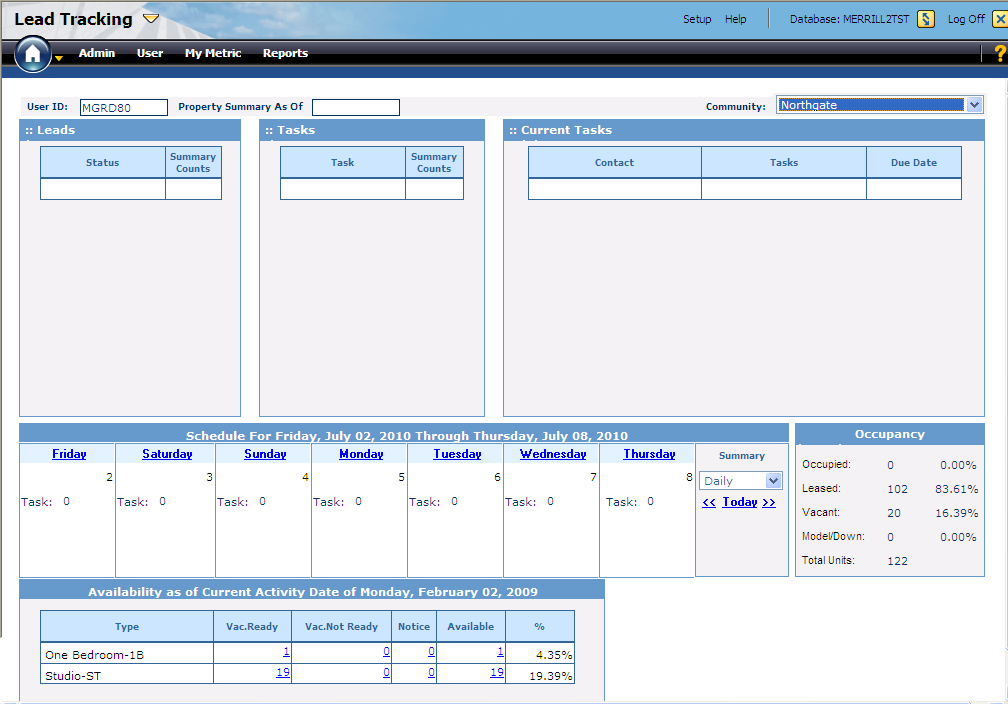Open the Help link in header
Screen dimensions: 1008x704
click(x=735, y=19)
